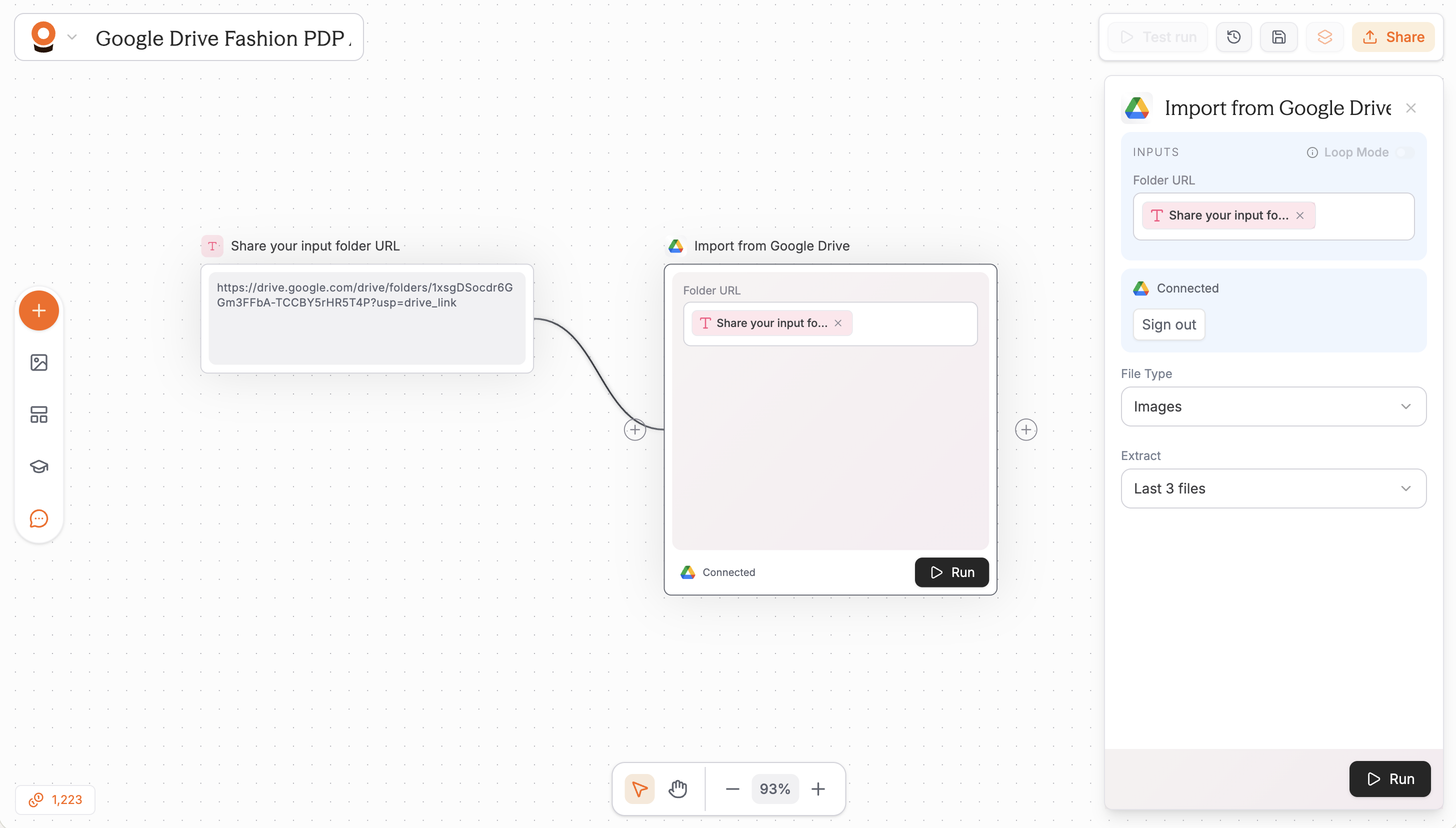Select the pointer cursor tool
This screenshot has width=1456, height=828.
[639, 789]
